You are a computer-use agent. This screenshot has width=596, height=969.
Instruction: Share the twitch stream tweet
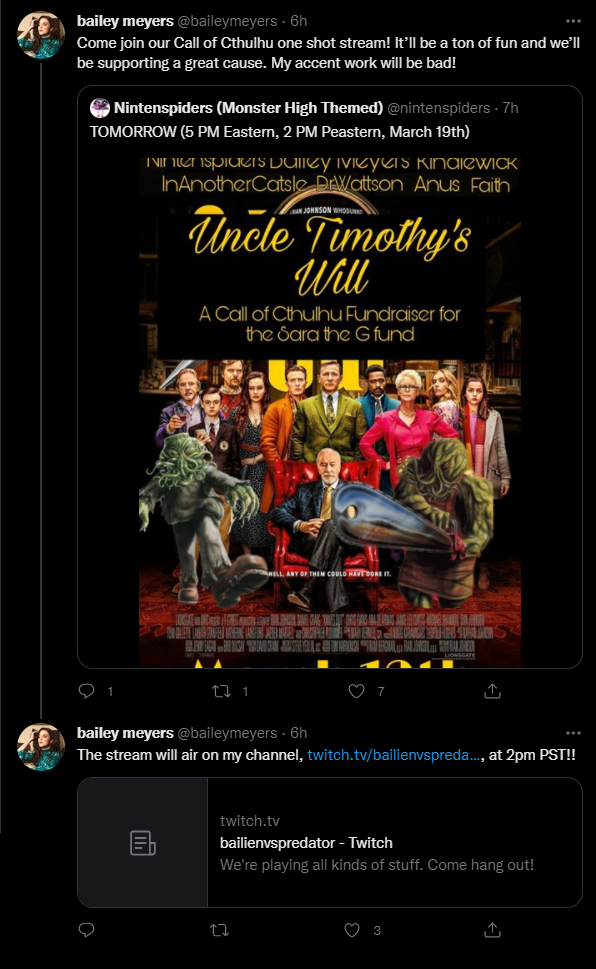click(492, 929)
